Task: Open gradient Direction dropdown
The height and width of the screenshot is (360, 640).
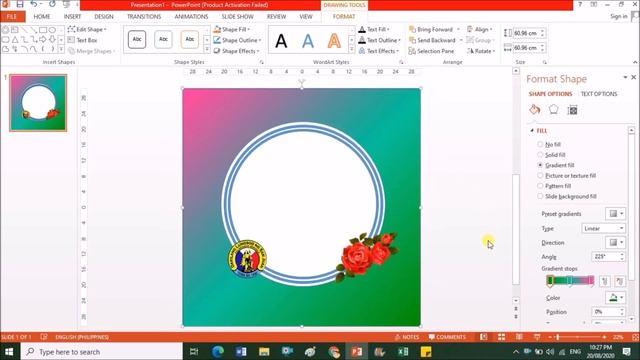Action: pyautogui.click(x=616, y=242)
